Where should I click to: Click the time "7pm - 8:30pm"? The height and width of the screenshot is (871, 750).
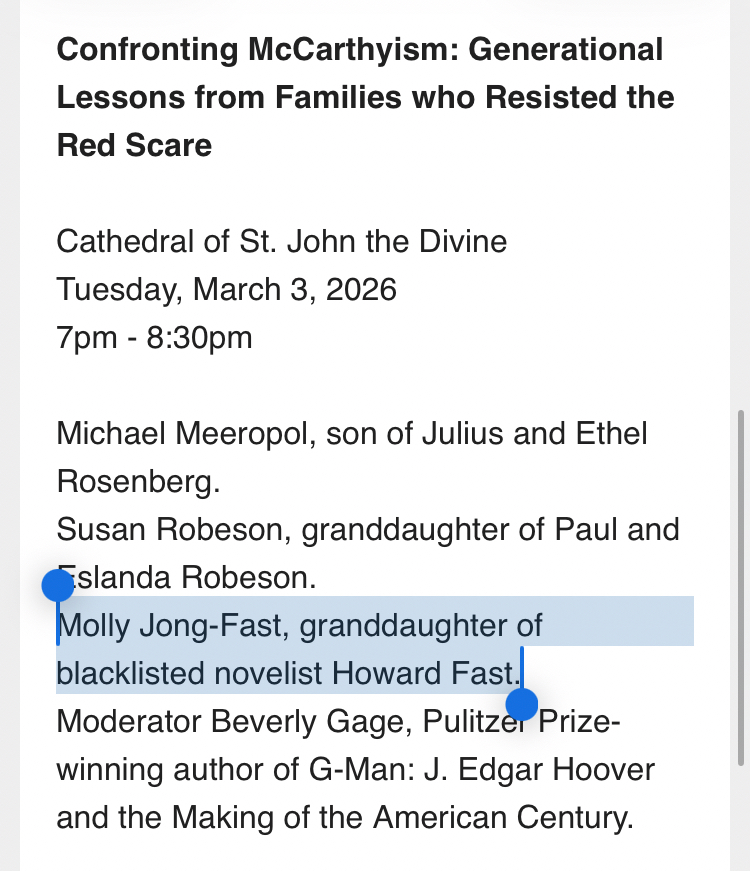[x=154, y=337]
